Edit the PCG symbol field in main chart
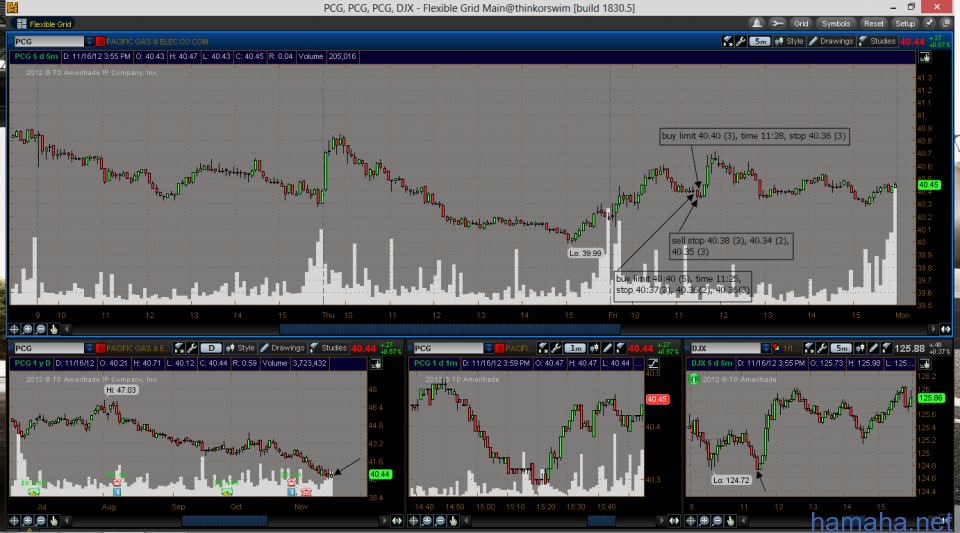Screen dimensions: 960x533 (48, 42)
